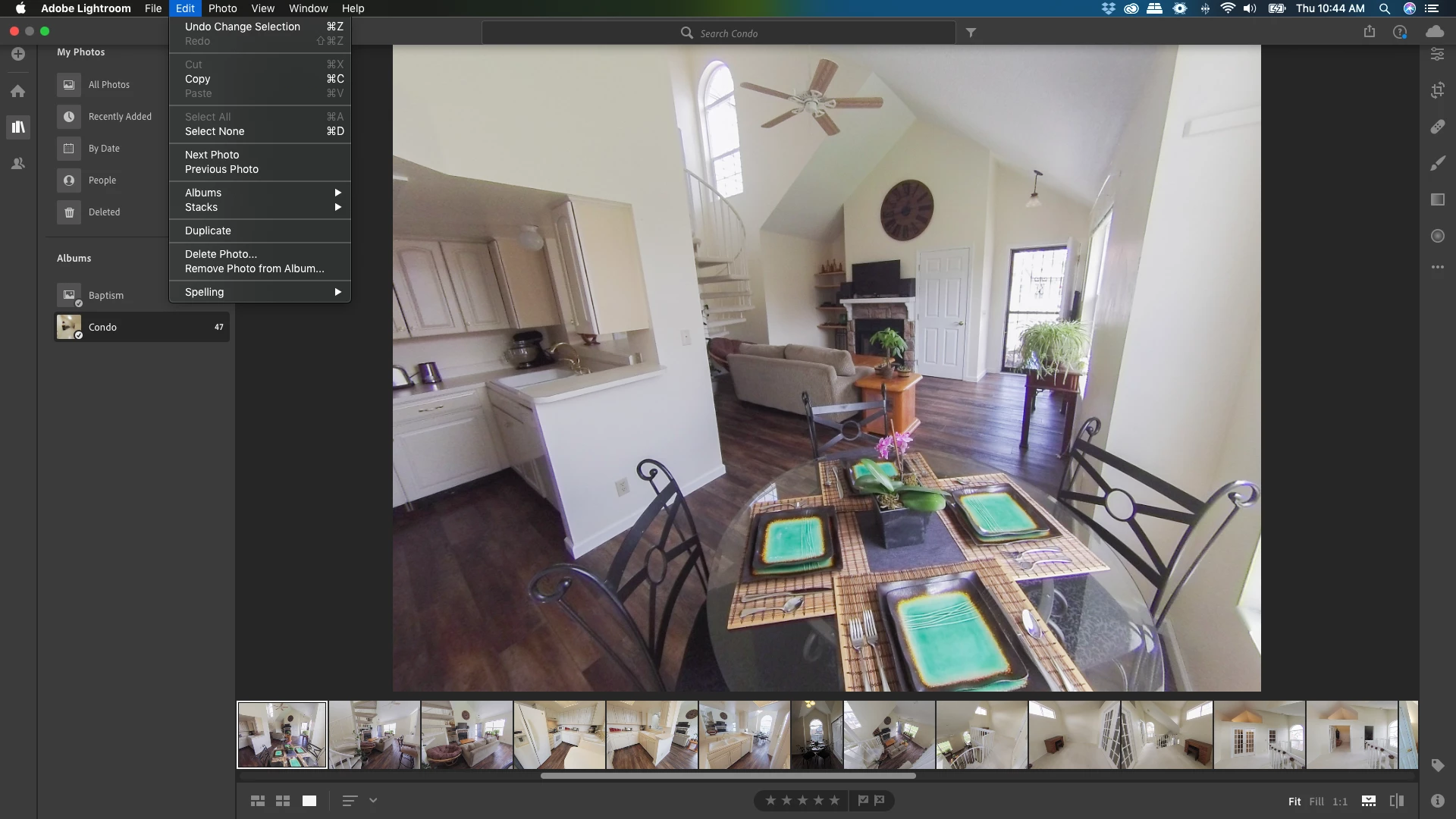1456x819 pixels.
Task: Open the Keywords tag panel
Action: [x=1437, y=765]
